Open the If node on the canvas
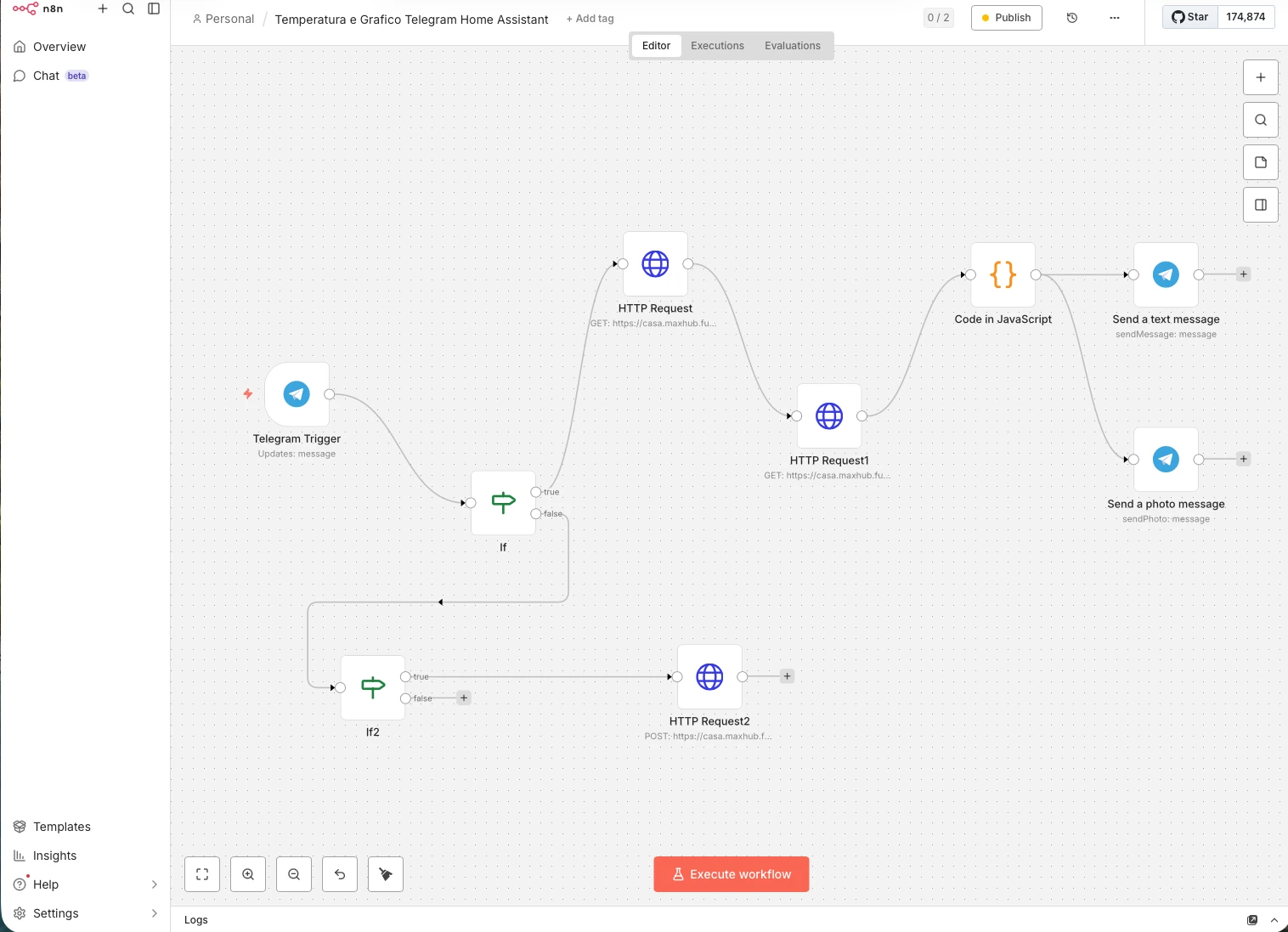This screenshot has height=932, width=1288. pos(502,502)
